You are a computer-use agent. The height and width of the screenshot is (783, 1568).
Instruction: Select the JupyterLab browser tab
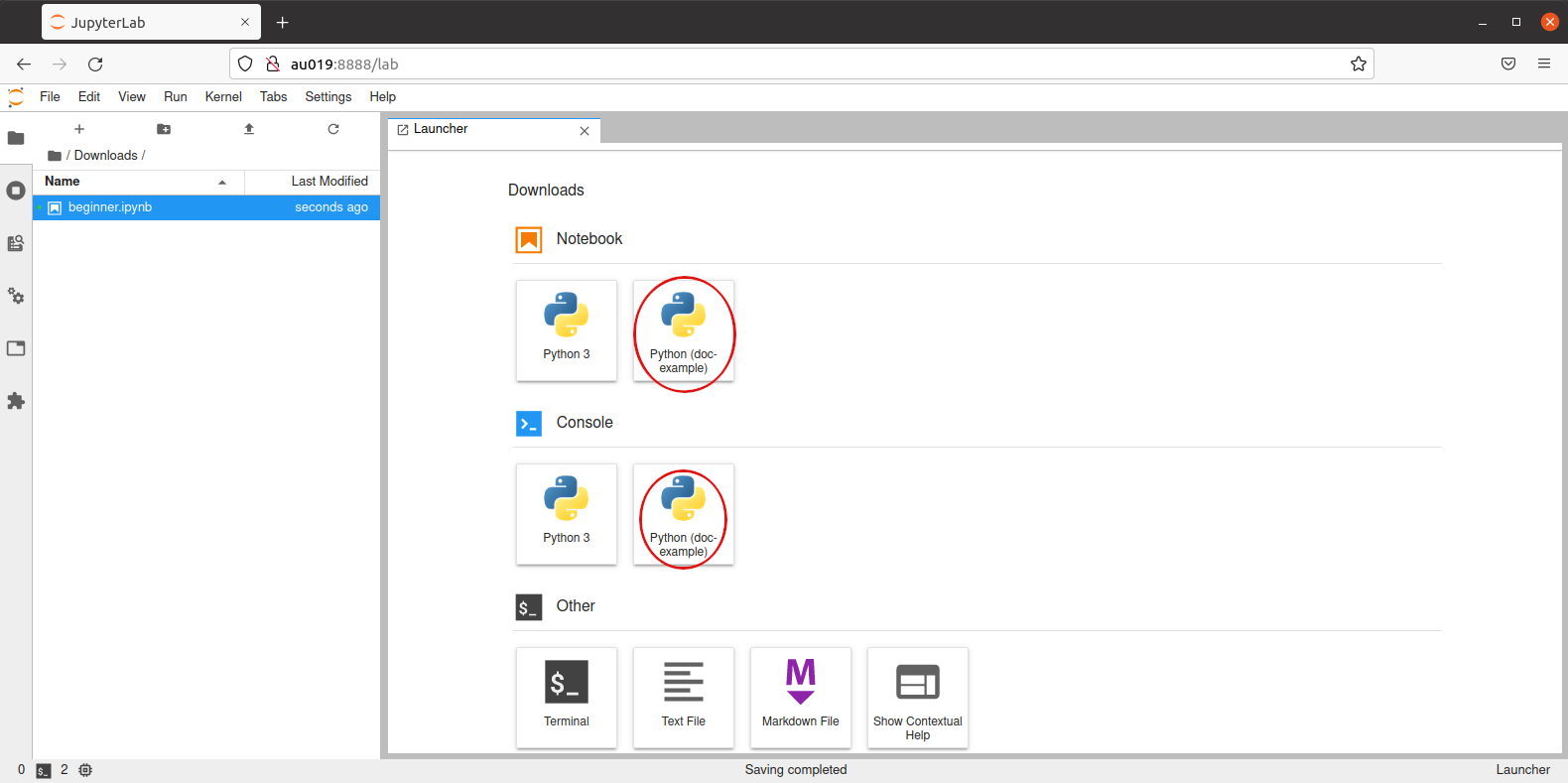(151, 22)
